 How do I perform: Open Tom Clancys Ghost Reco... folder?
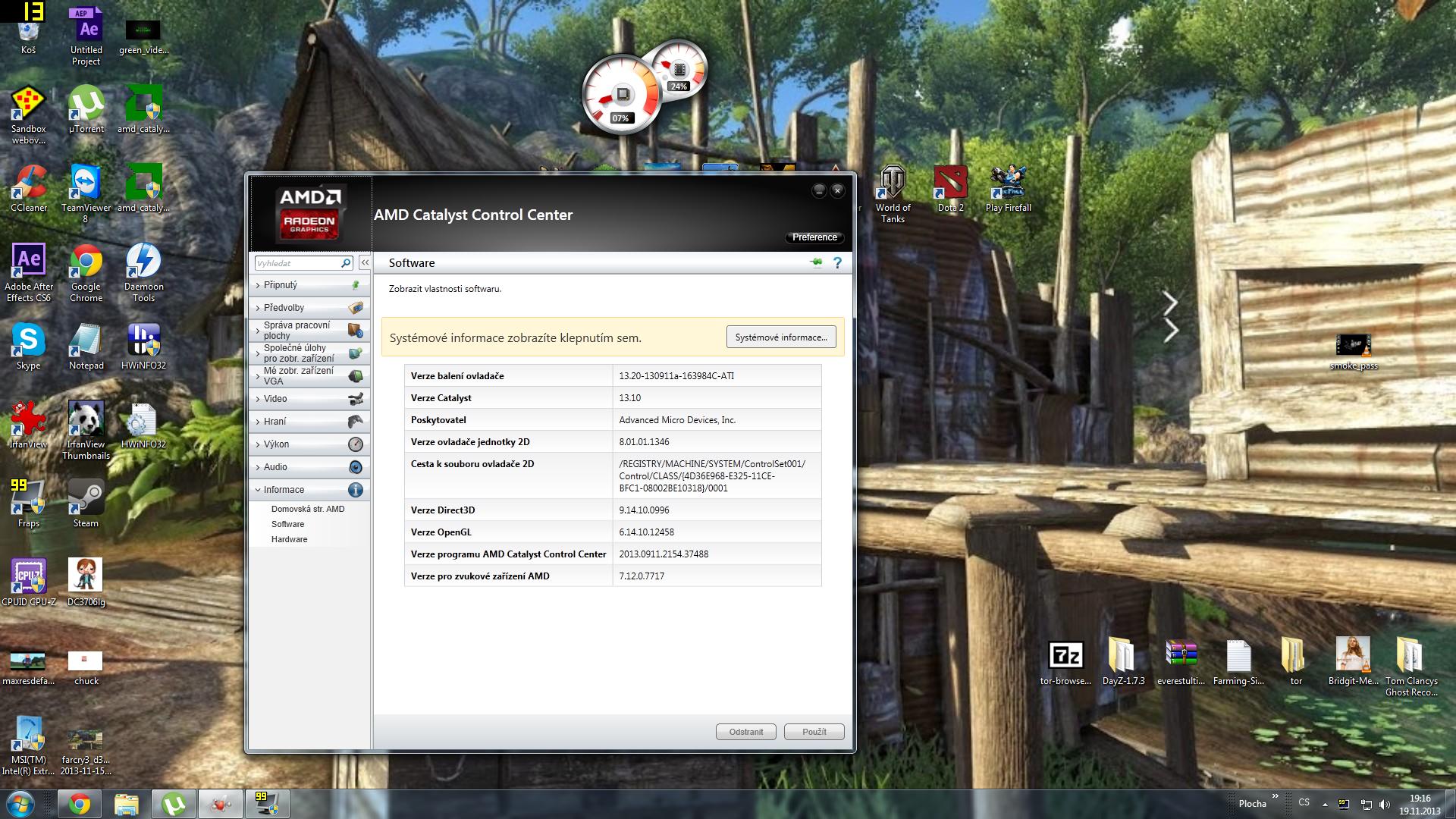1411,667
